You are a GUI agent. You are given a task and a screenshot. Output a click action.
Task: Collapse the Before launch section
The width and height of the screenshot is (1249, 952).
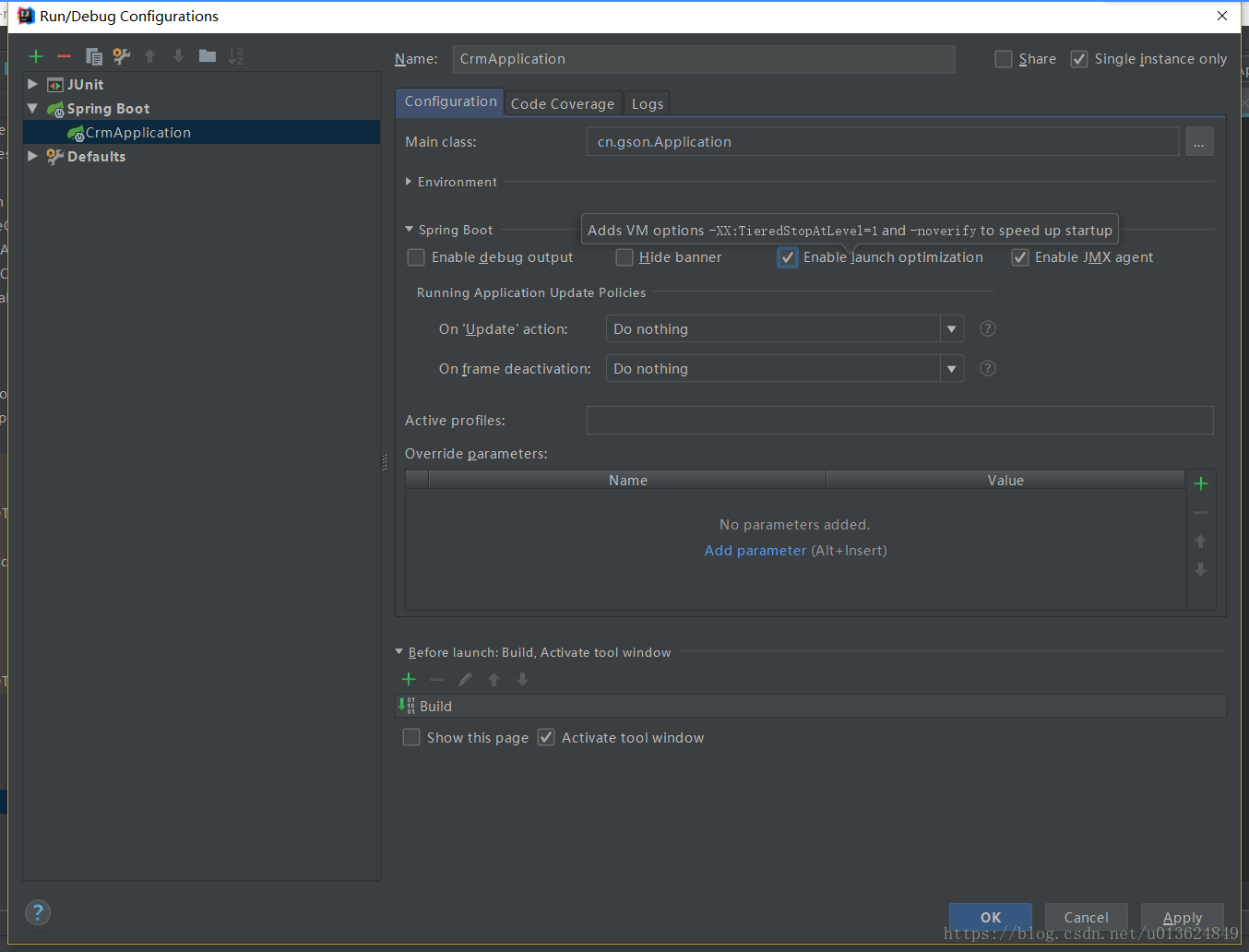coord(399,652)
